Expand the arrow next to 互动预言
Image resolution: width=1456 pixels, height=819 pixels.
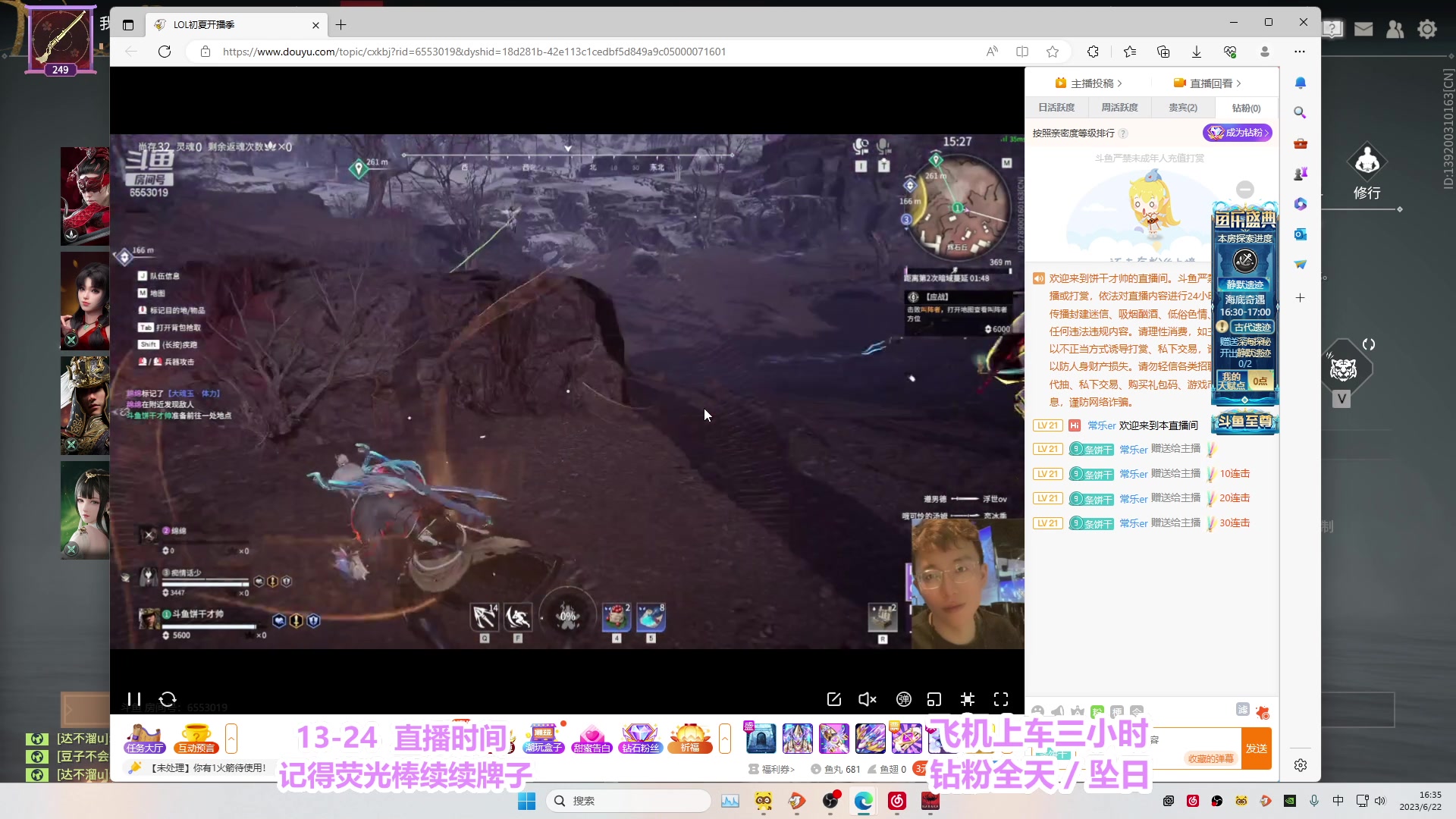click(231, 738)
